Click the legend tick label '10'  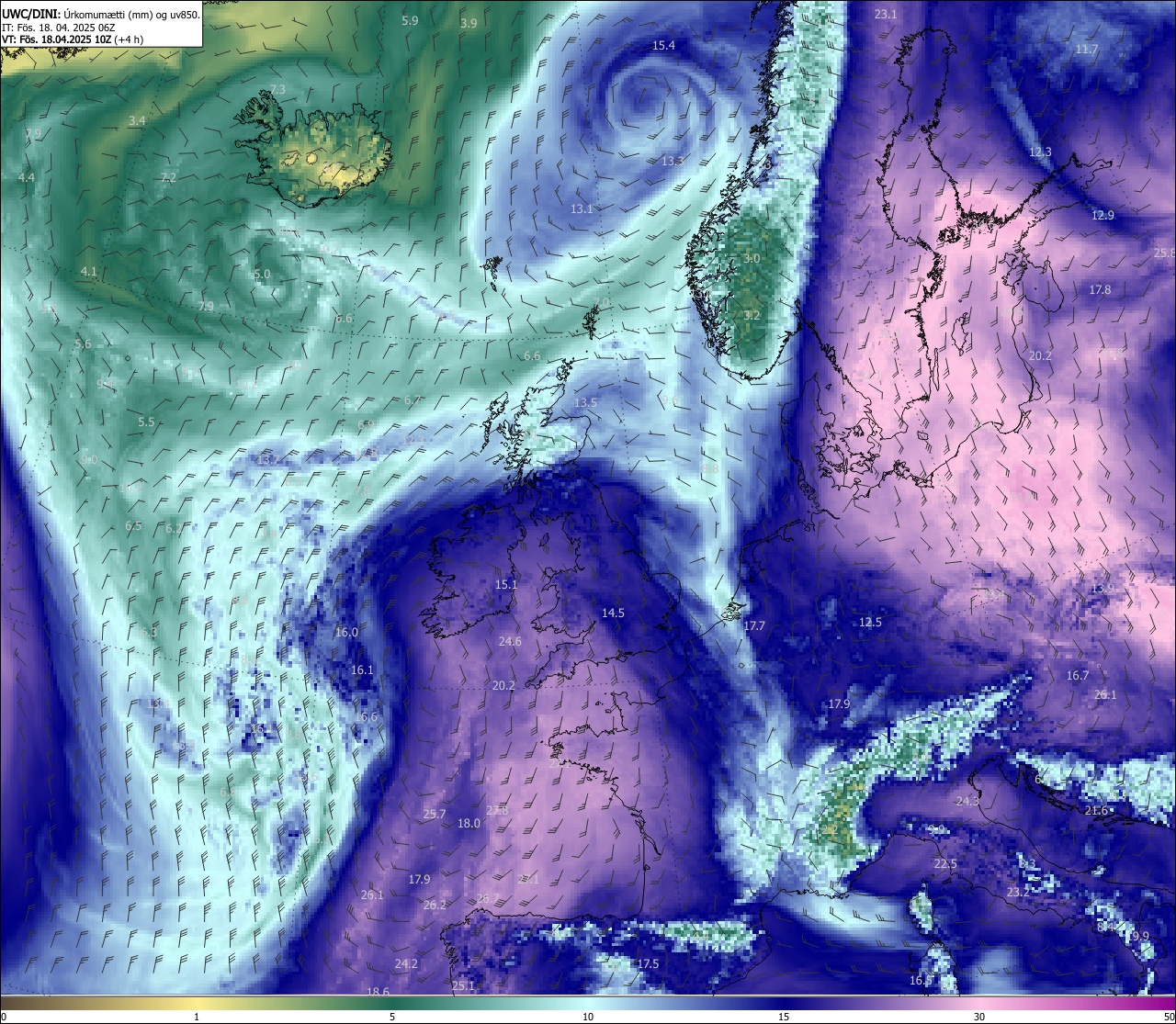tap(588, 1017)
